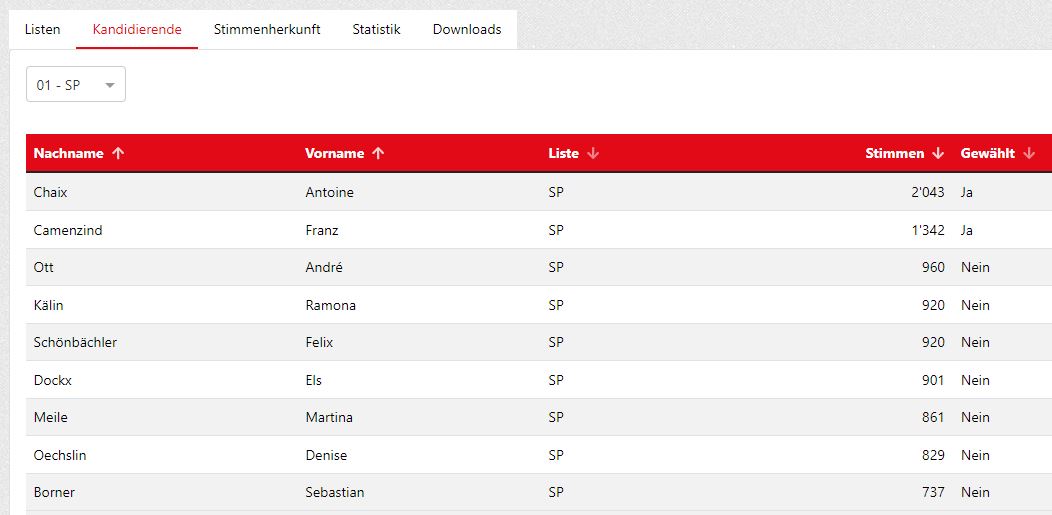Select vote count 829
Image resolution: width=1052 pixels, height=515 pixels.
[x=933, y=455]
